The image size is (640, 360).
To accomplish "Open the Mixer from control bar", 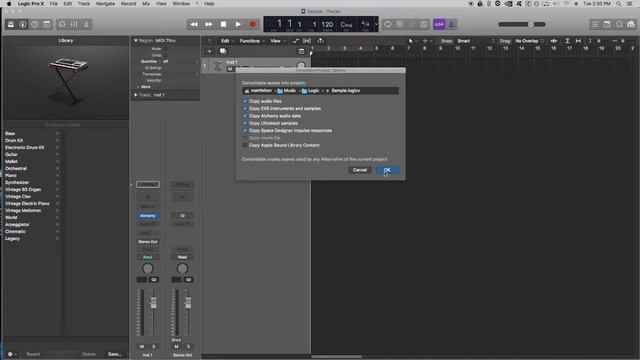I will [74, 24].
